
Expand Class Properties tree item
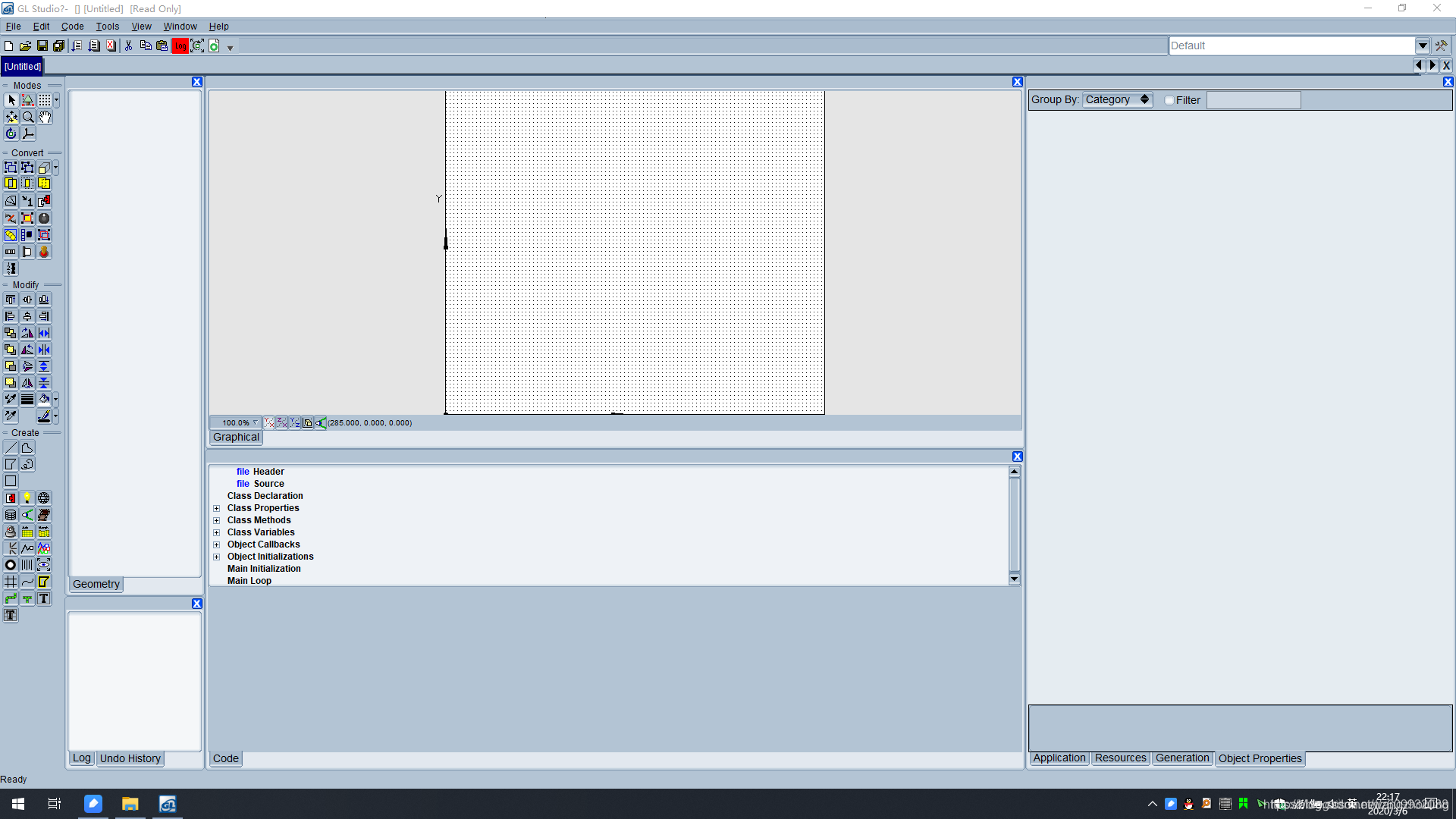point(216,508)
